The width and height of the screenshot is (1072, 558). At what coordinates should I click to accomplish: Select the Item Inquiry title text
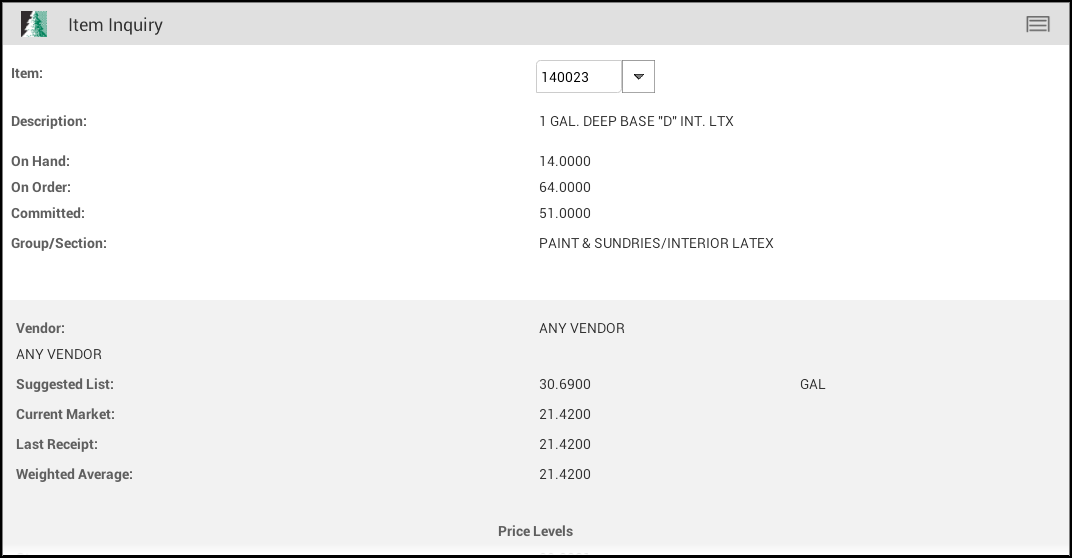pyautogui.click(x=116, y=25)
